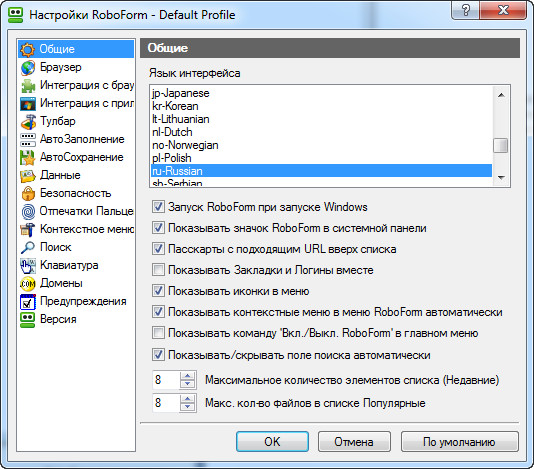Image resolution: width=534 pixels, height=469 pixels.
Task: Click the Отпечатки Пальцев fingerprint icon
Action: coord(28,212)
